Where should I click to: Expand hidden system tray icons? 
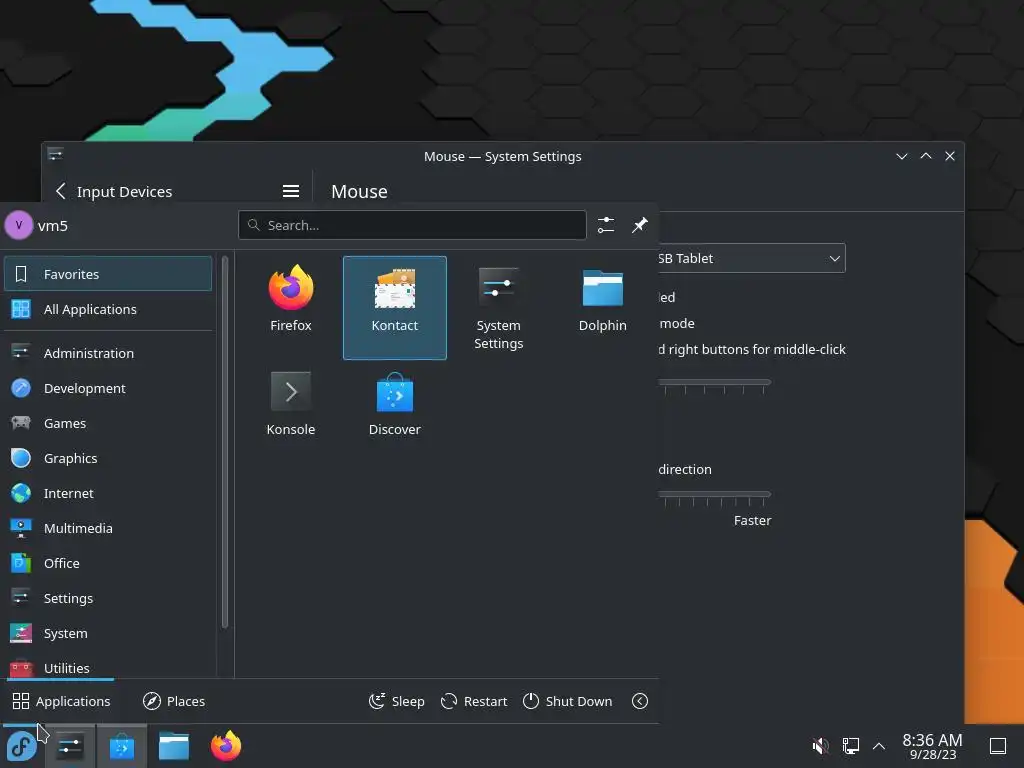[879, 745]
